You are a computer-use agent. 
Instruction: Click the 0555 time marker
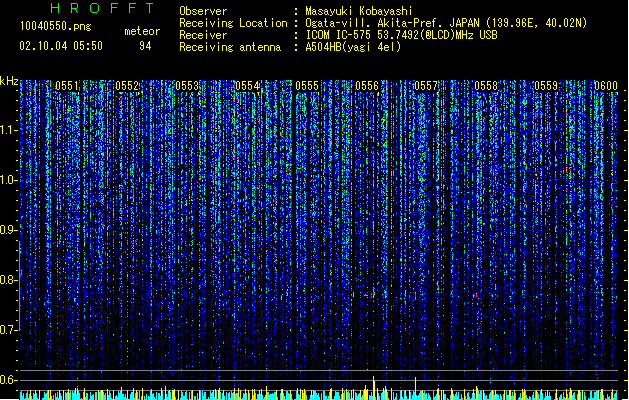coord(307,86)
